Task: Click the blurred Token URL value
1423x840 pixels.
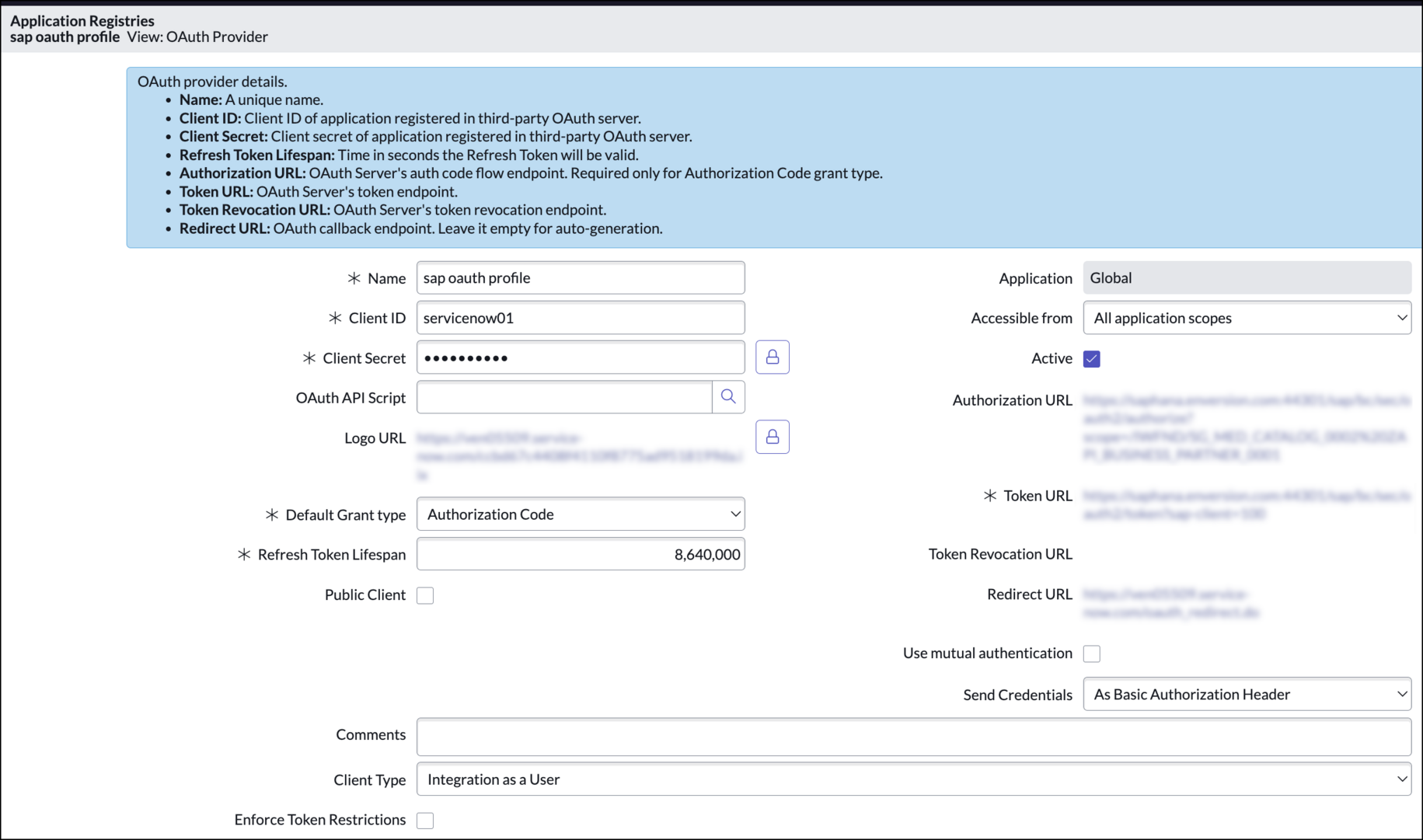Action: (1246, 505)
